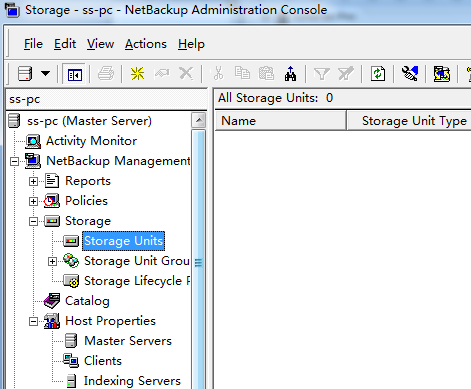The image size is (471, 389).
Task: Select Clients under Host Properties
Action: pyautogui.click(x=103, y=361)
